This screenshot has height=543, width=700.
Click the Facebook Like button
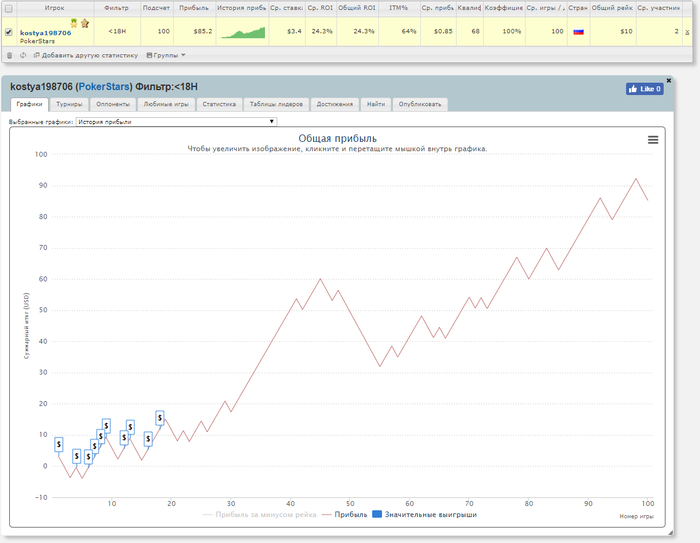644,89
